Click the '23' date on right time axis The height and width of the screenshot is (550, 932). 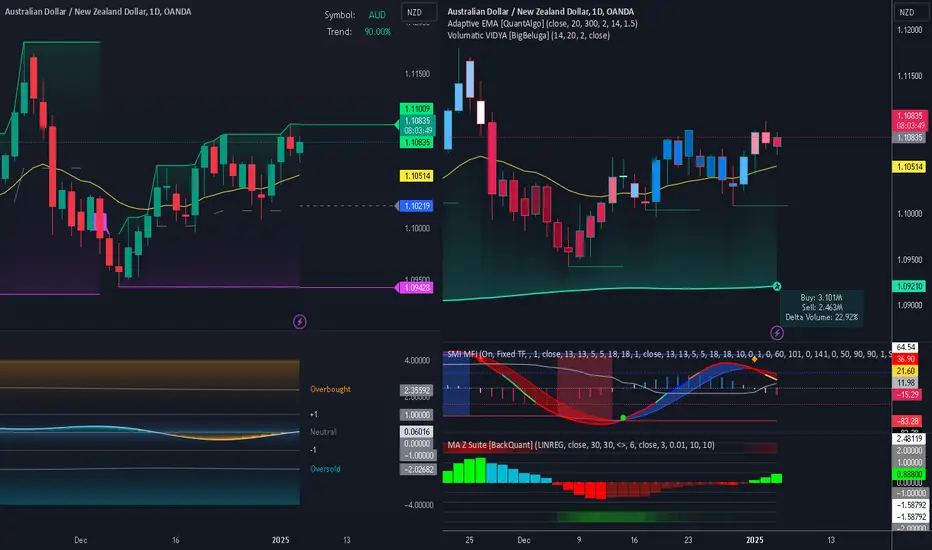688,540
